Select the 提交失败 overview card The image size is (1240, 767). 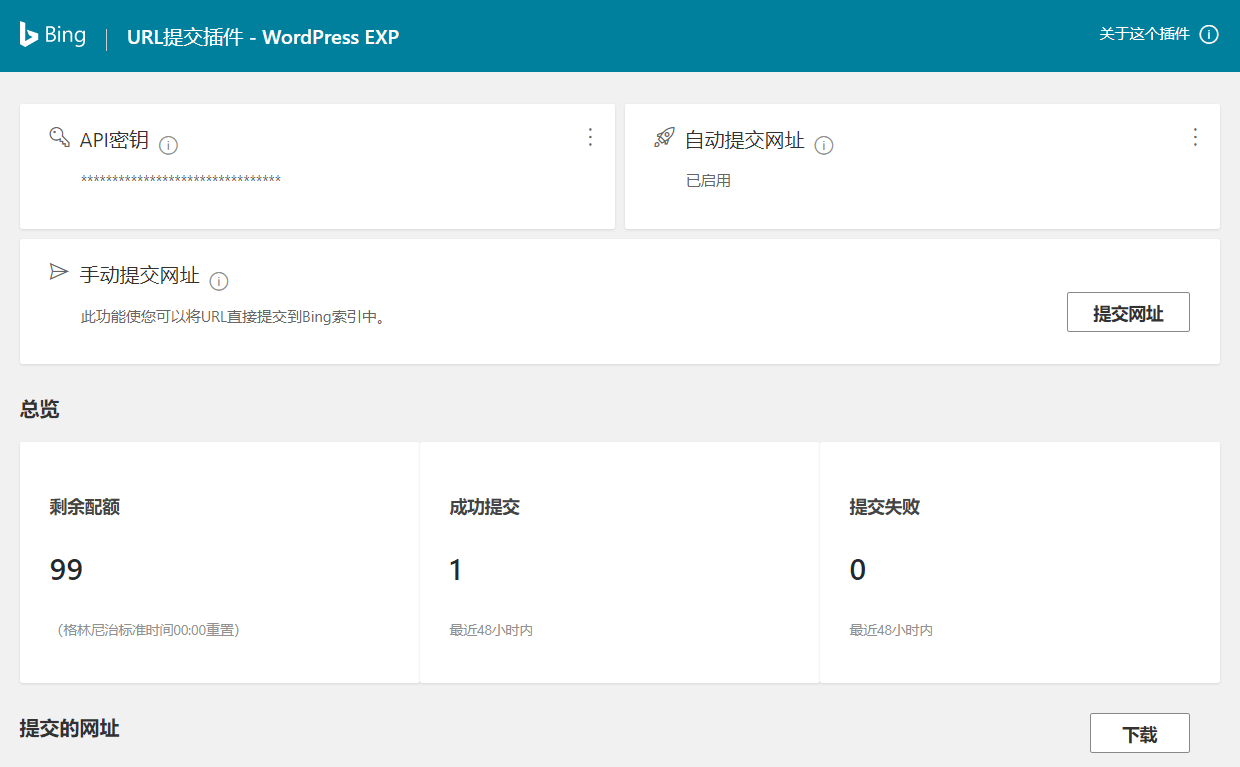pos(1019,562)
